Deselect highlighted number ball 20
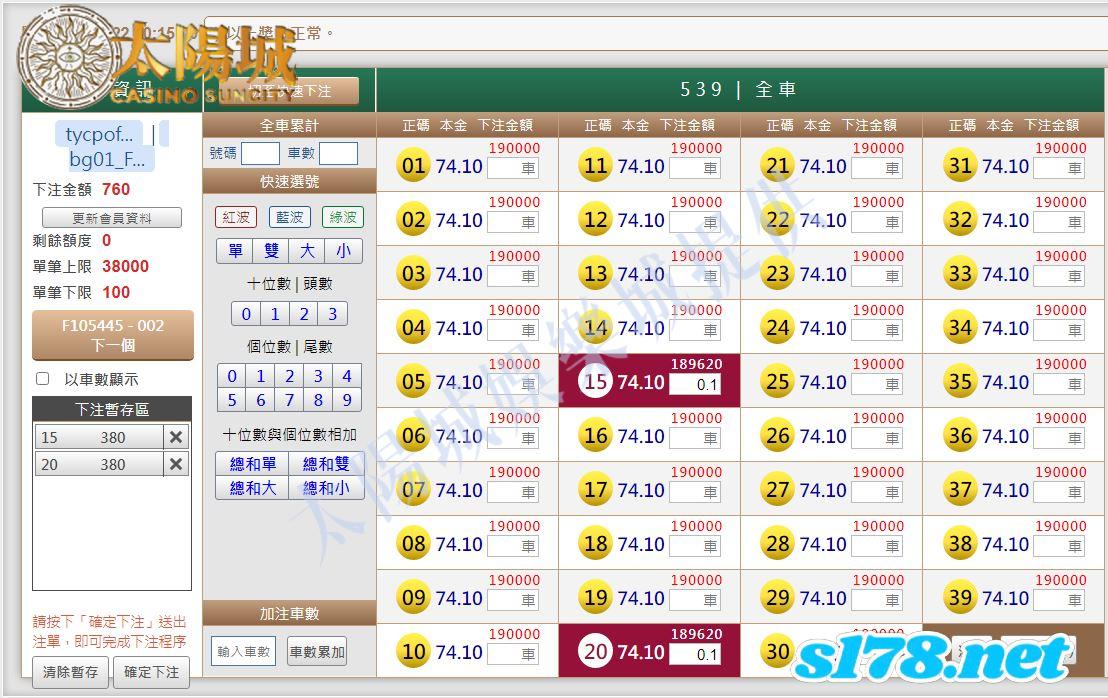Screen dimensions: 1108x698 (596, 651)
